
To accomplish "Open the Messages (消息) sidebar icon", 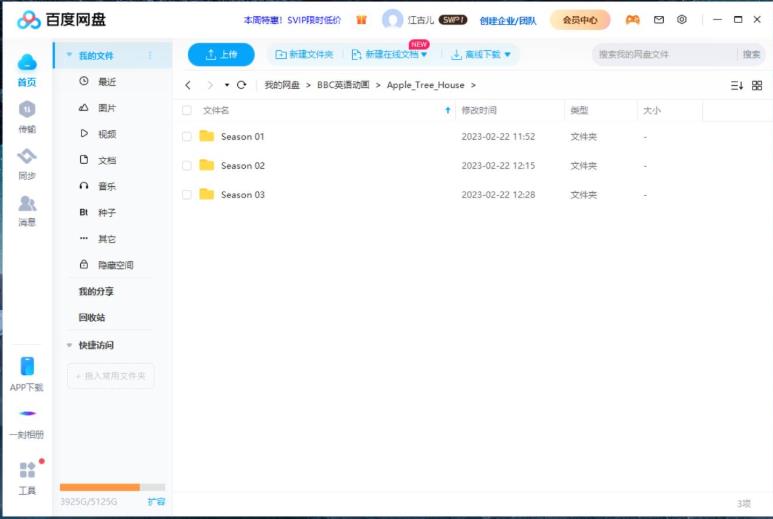I will (27, 203).
